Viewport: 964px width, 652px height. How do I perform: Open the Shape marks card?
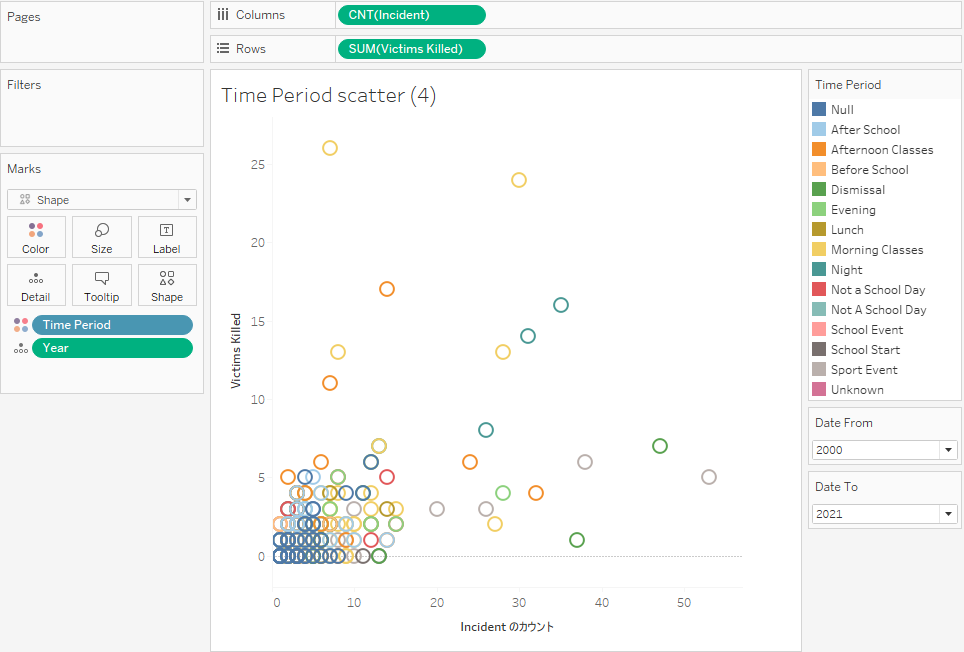click(167, 285)
